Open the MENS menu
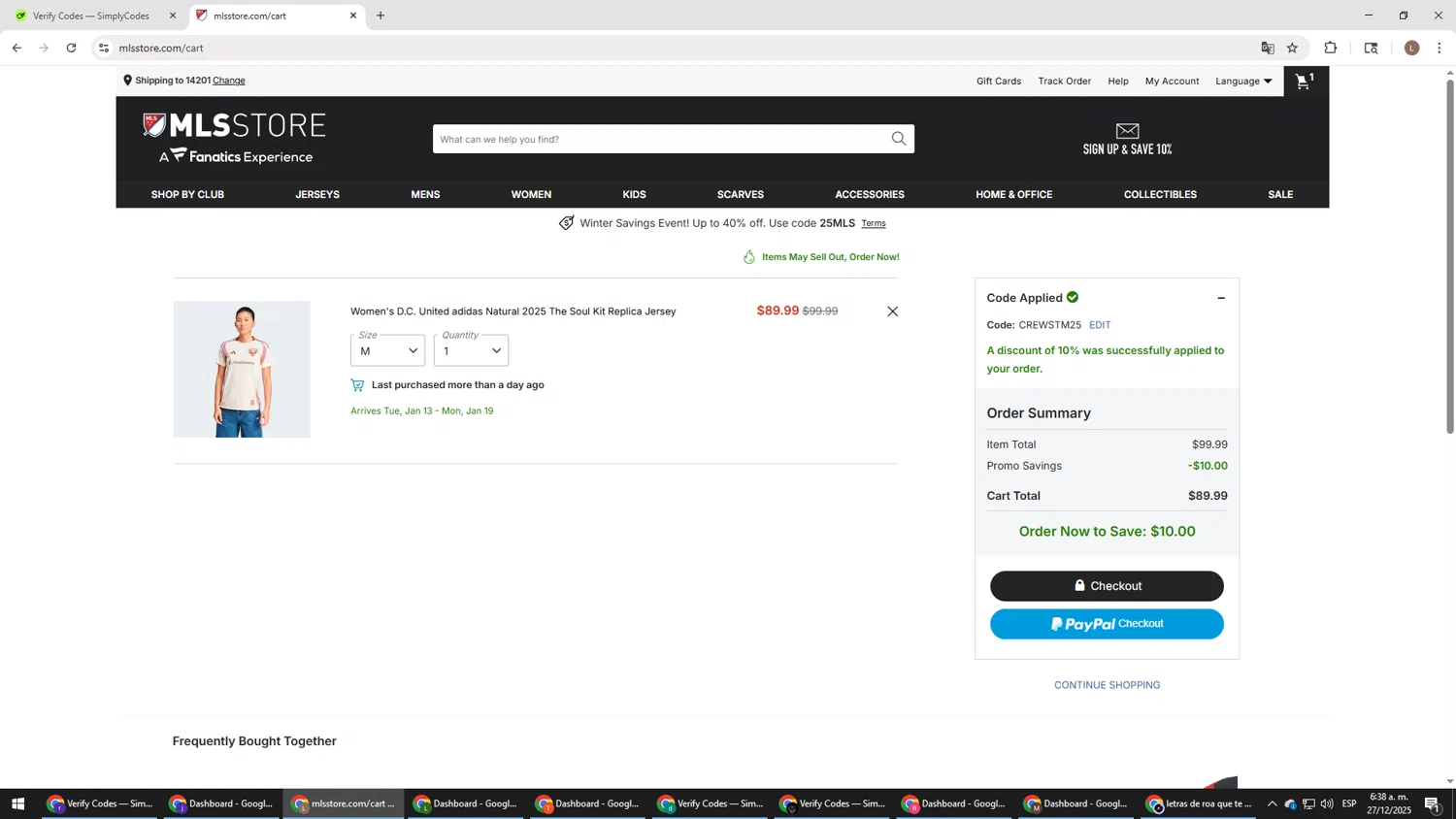Screen dimensions: 1456x819 click(x=425, y=195)
